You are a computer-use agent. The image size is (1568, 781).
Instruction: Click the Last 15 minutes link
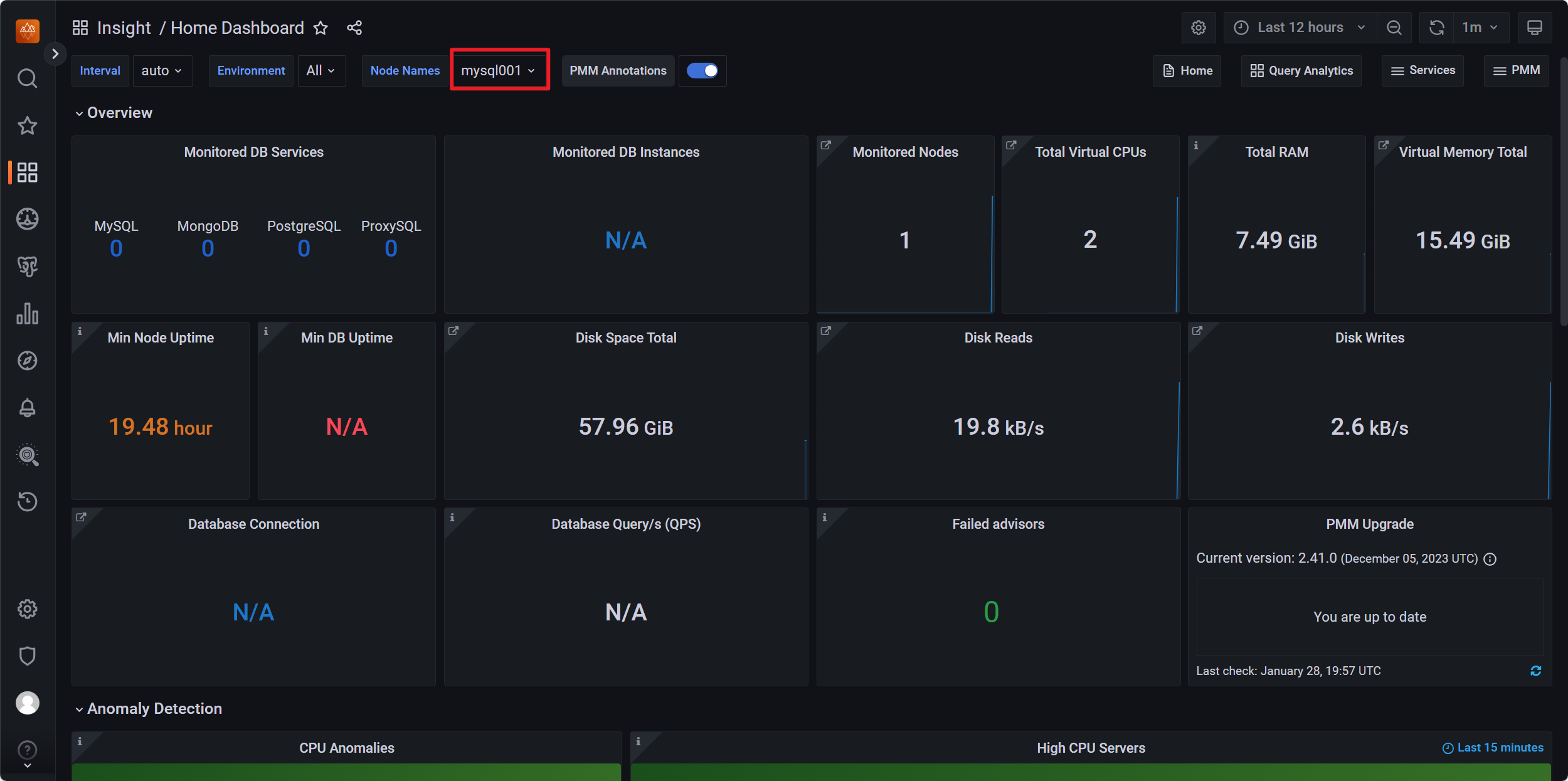[1493, 748]
